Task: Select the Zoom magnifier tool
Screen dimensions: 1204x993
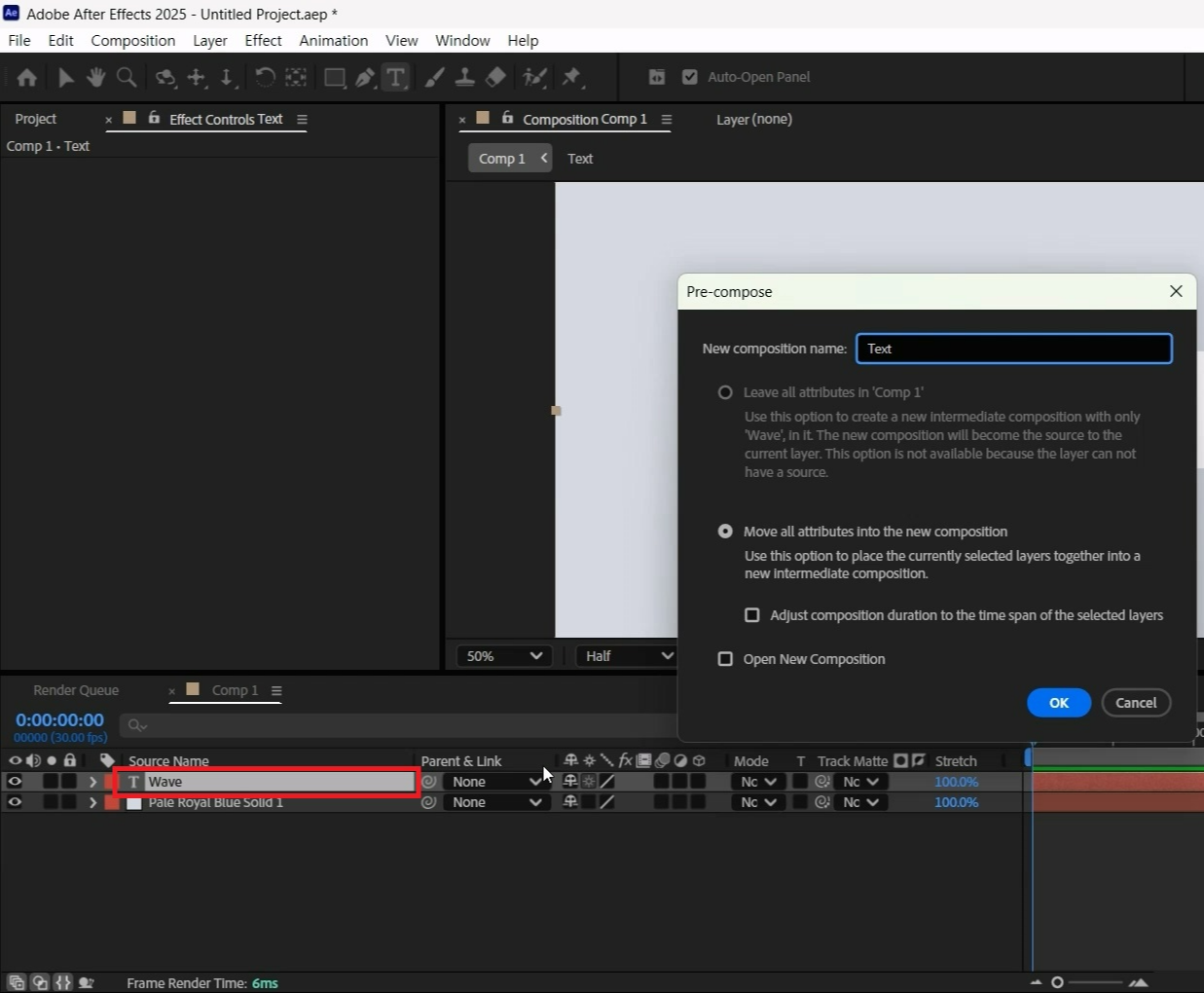Action: pos(126,77)
